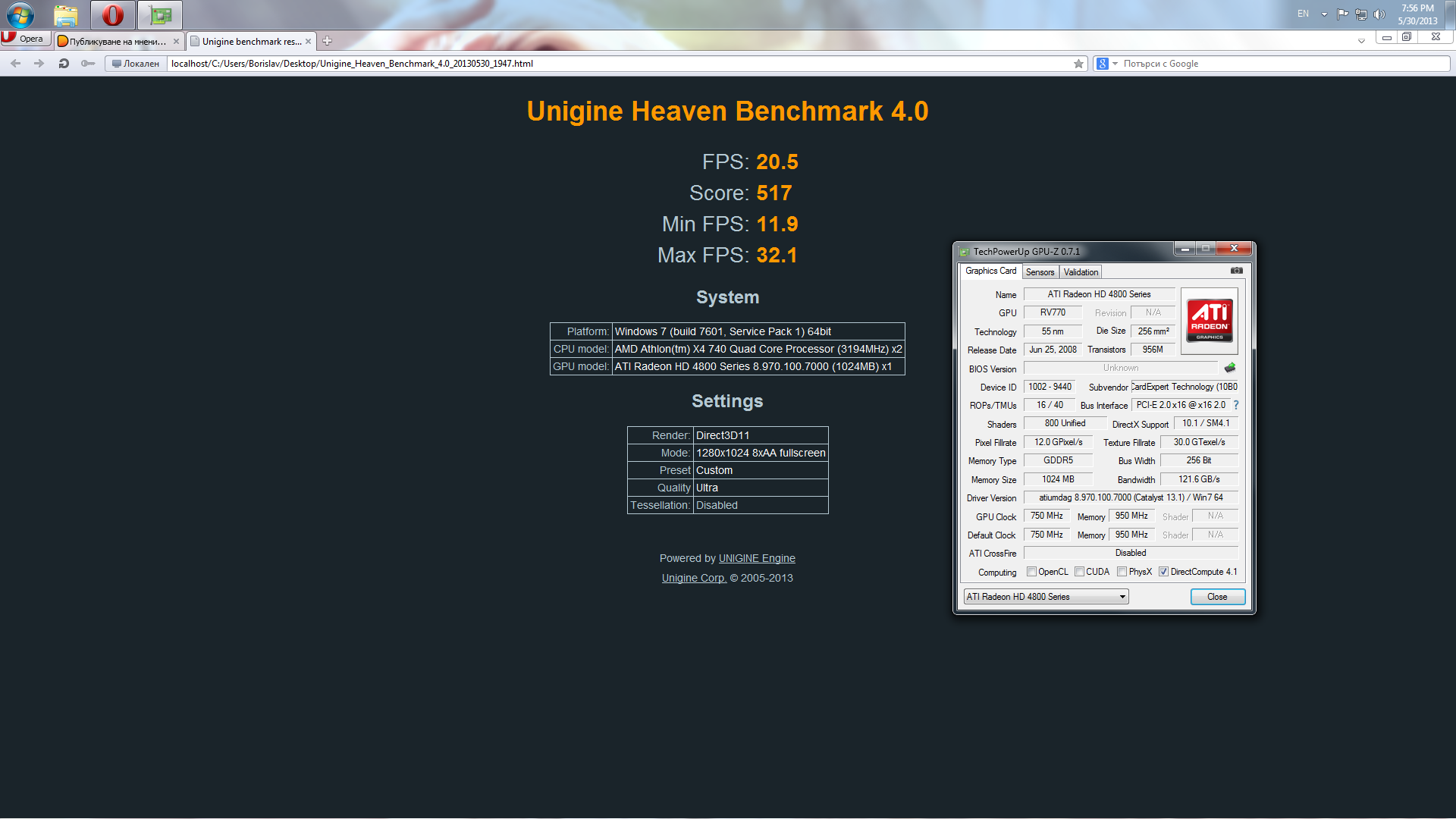1456x819 pixels.
Task: Click the Name field ATI Radeon HD 4800 Series
Action: (1099, 294)
